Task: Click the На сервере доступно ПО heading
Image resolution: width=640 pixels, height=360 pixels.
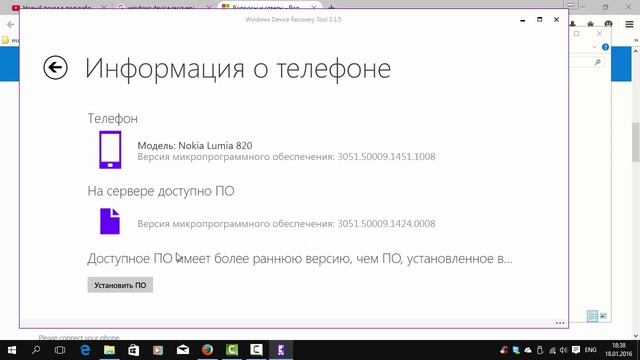Action: pos(161,191)
